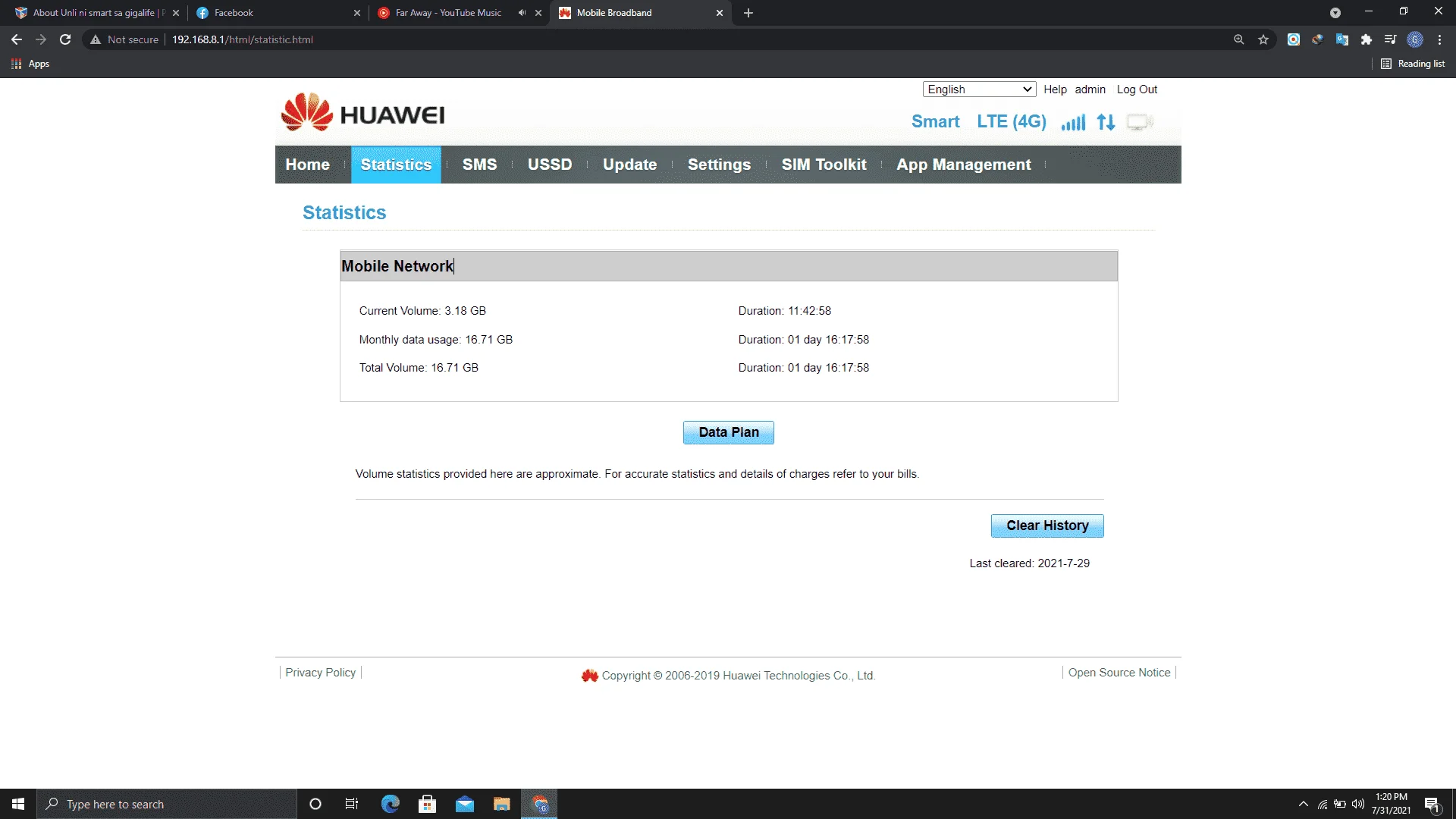
Task: Click the zoom magnifier icon in address bar
Action: coord(1239,39)
